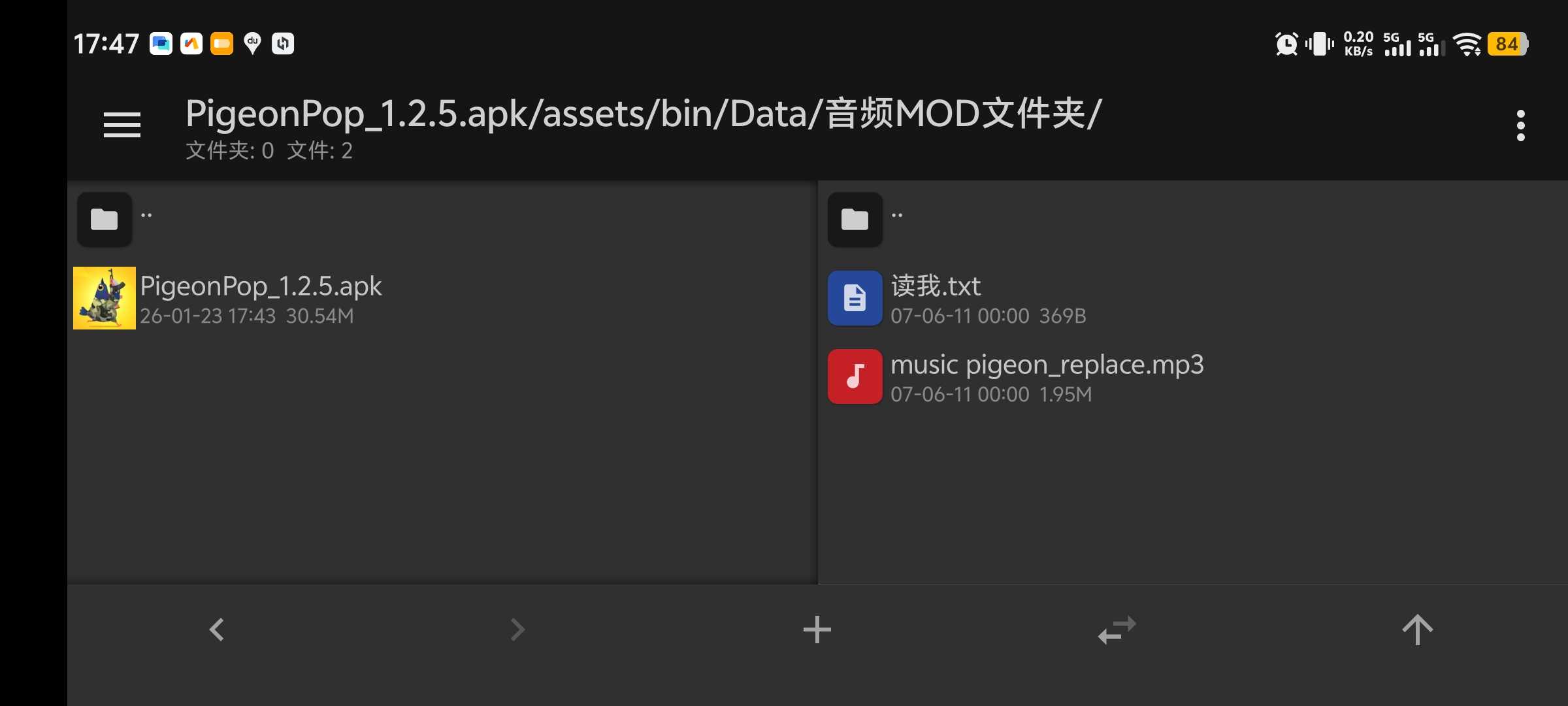The image size is (1568, 706).
Task: Tap the blue document icon of 读我.txt
Action: [x=855, y=298]
